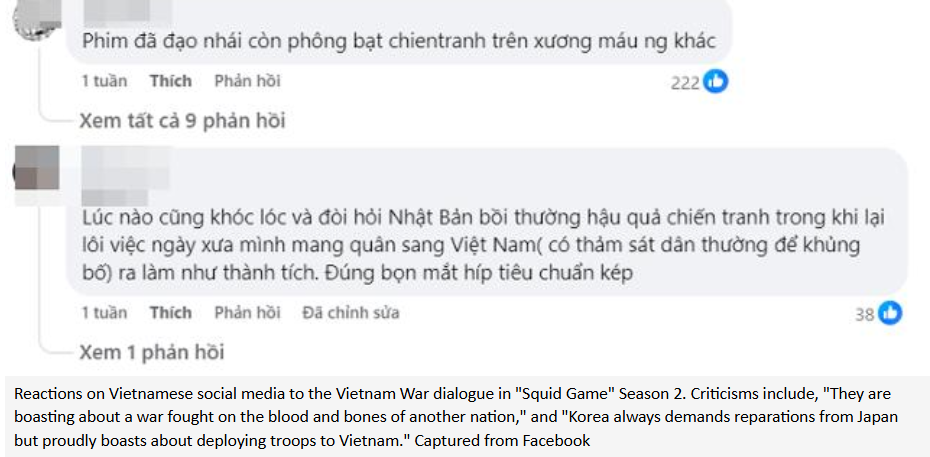
Task: Open the 222 reactions count list
Action: [x=686, y=83]
